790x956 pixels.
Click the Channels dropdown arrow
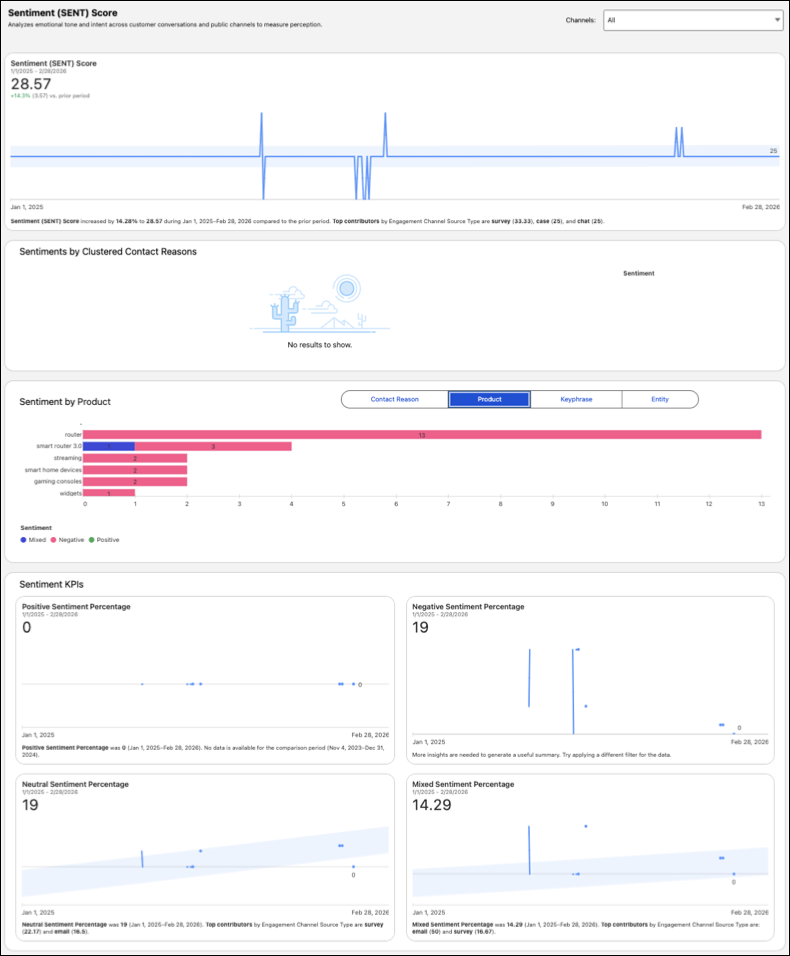(777, 20)
